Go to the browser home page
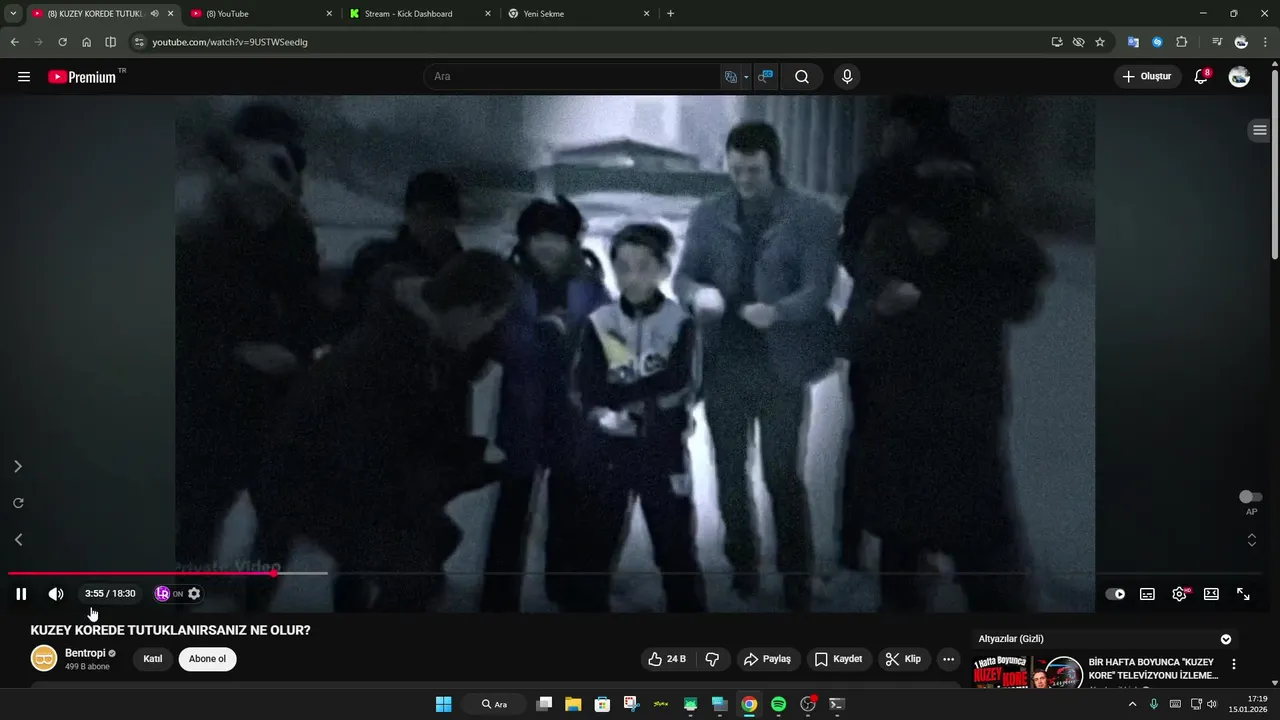 click(x=86, y=42)
